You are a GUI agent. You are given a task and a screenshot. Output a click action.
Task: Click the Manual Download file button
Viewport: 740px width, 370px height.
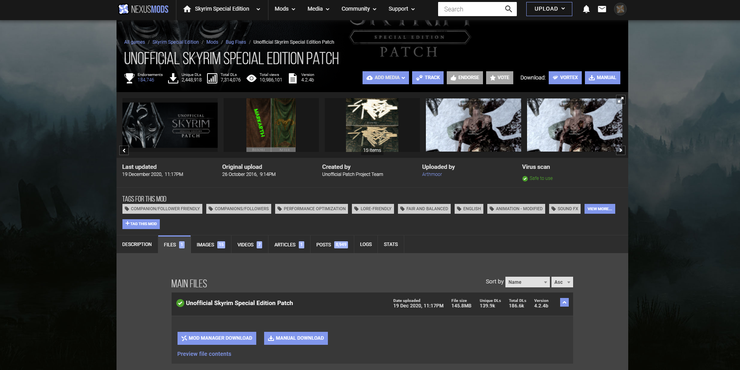pos(296,338)
